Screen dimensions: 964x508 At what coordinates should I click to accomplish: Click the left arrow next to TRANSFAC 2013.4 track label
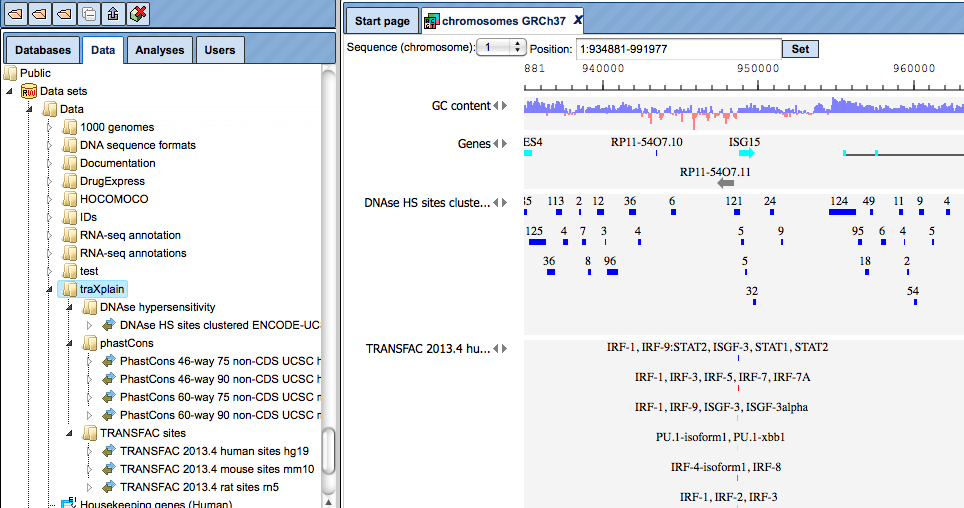point(496,349)
